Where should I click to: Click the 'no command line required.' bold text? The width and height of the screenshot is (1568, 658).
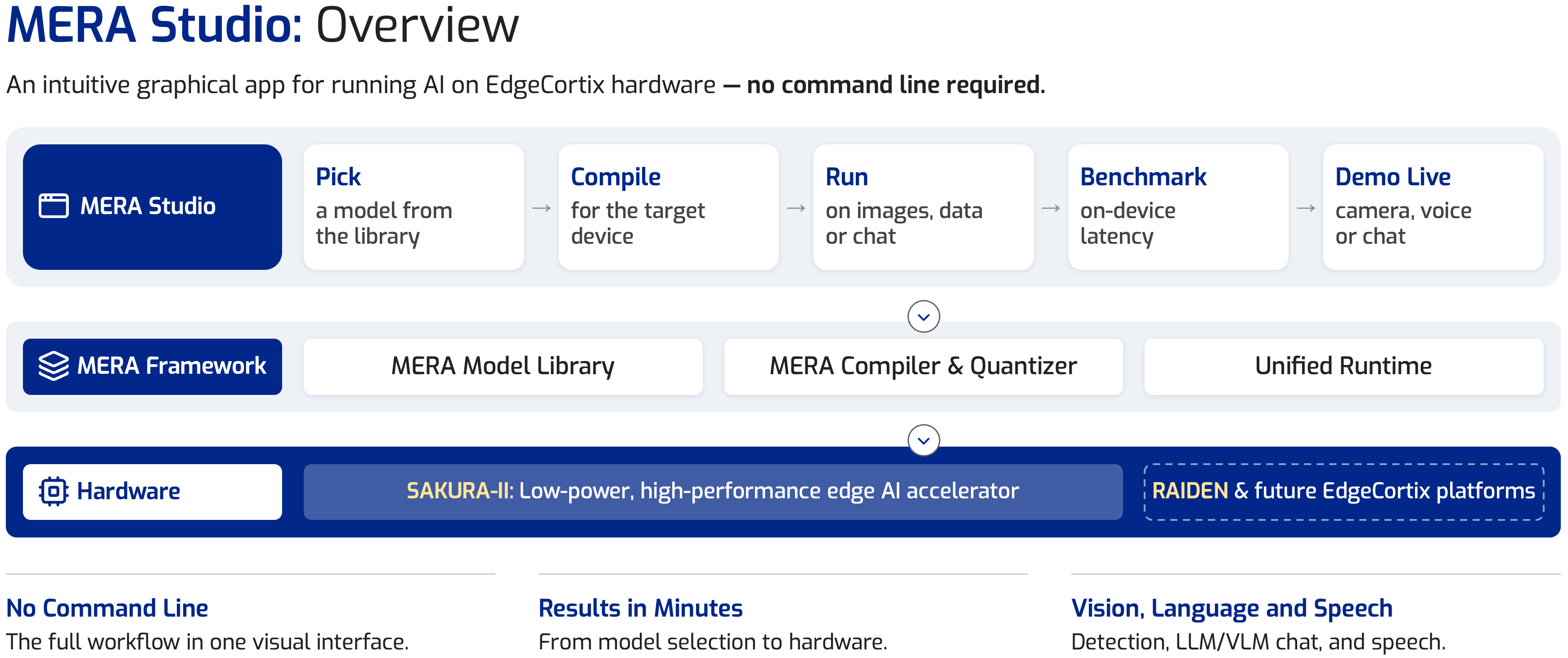[896, 85]
